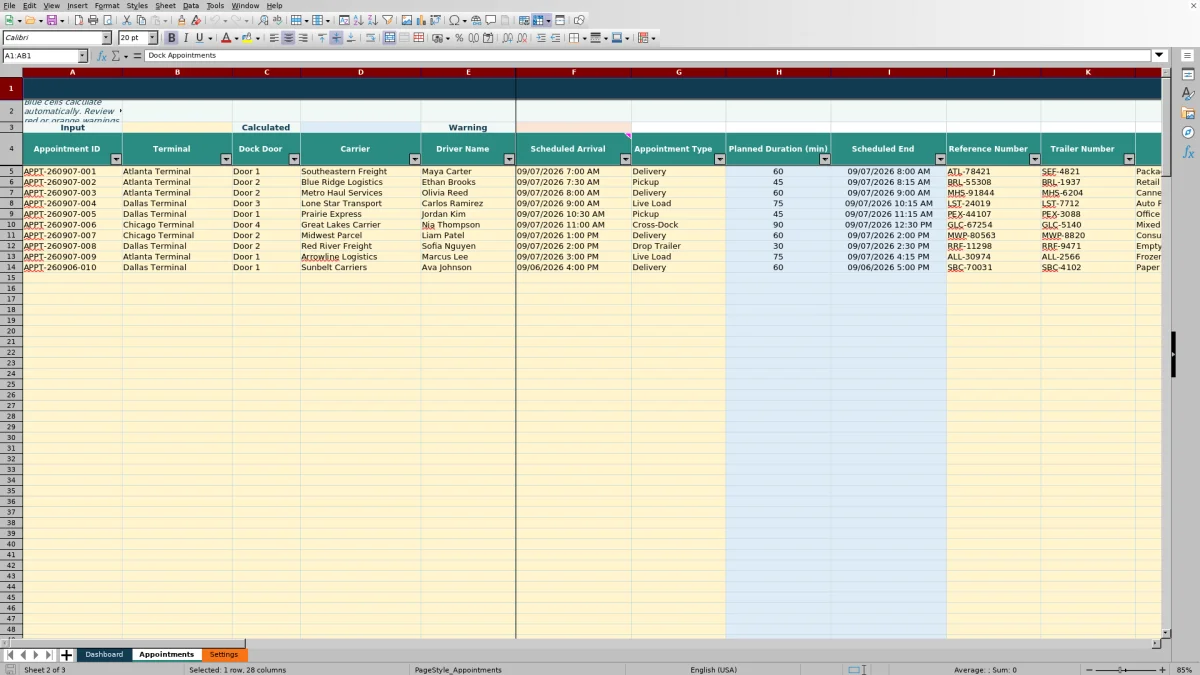Center text horizontally
The image size is (1200, 675).
(289, 38)
